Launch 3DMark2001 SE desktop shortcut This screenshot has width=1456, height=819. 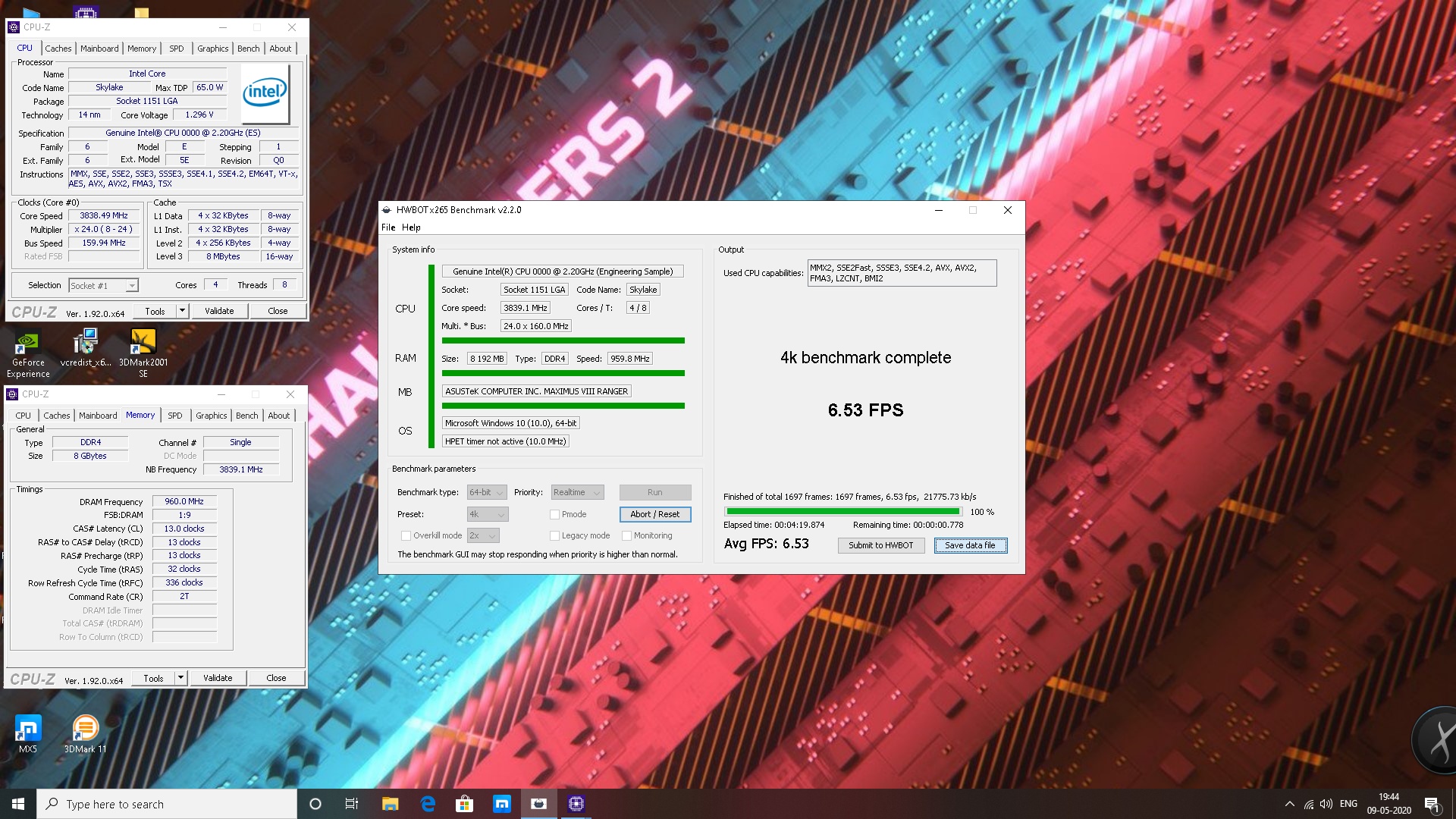point(143,353)
